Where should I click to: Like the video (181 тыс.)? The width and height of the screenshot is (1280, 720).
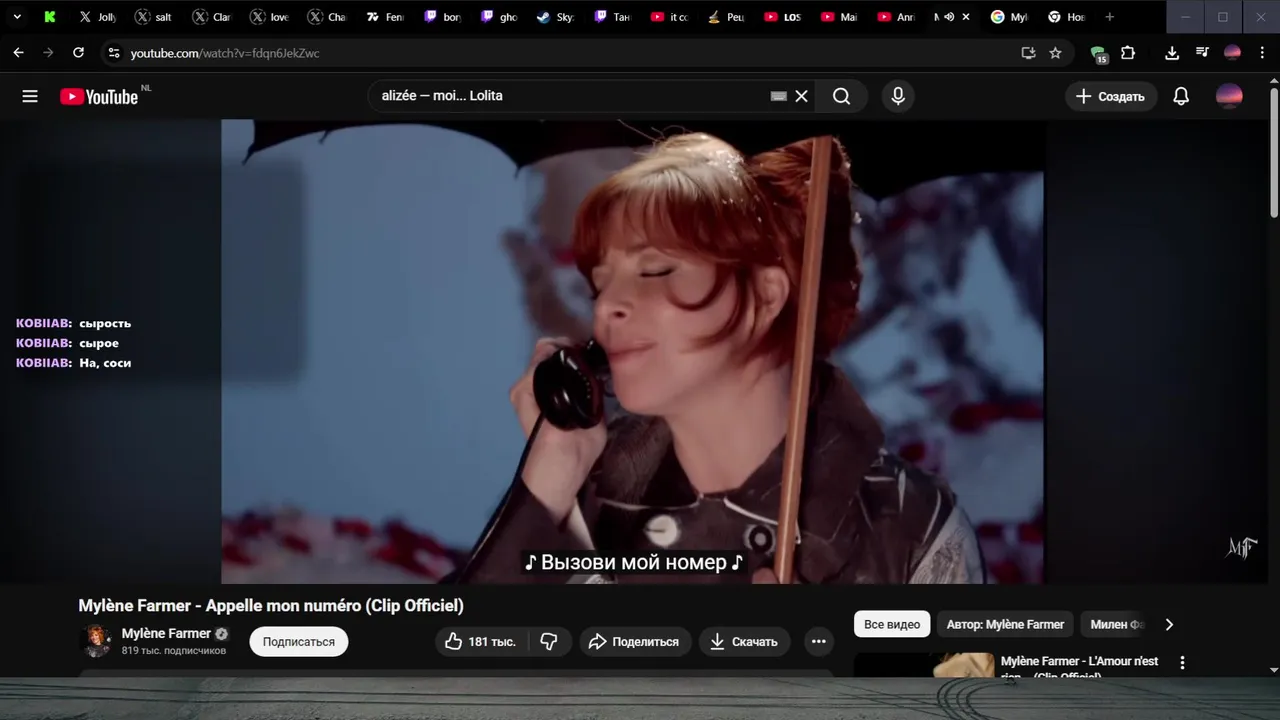click(x=481, y=642)
